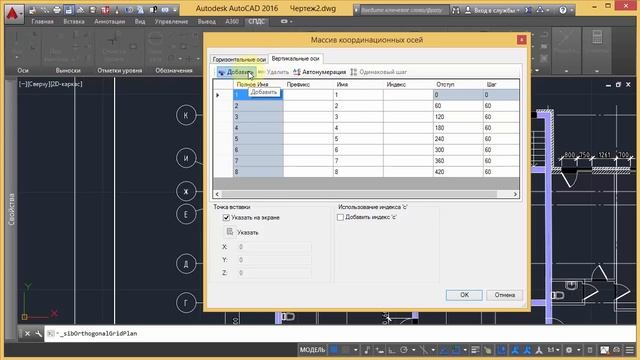Expand polar tracking settings dropdown arrow
This screenshot has width=640, height=360.
click(x=413, y=350)
